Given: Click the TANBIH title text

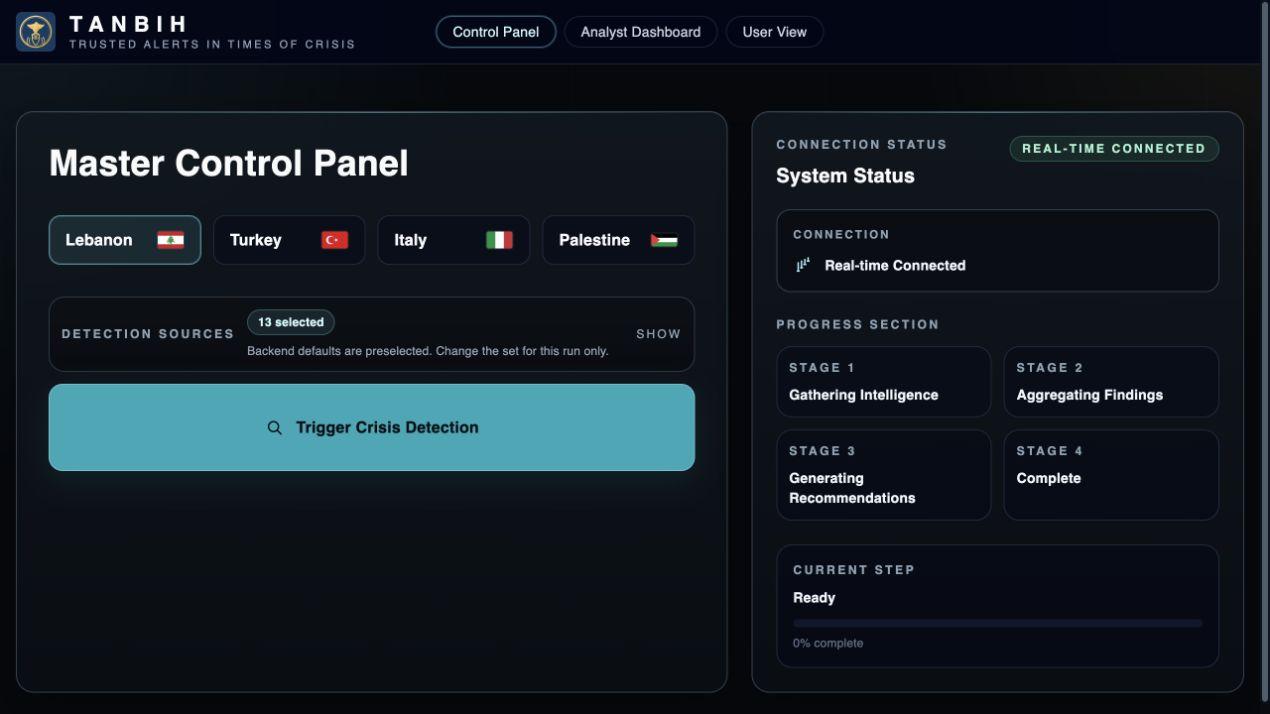Looking at the screenshot, I should [128, 24].
